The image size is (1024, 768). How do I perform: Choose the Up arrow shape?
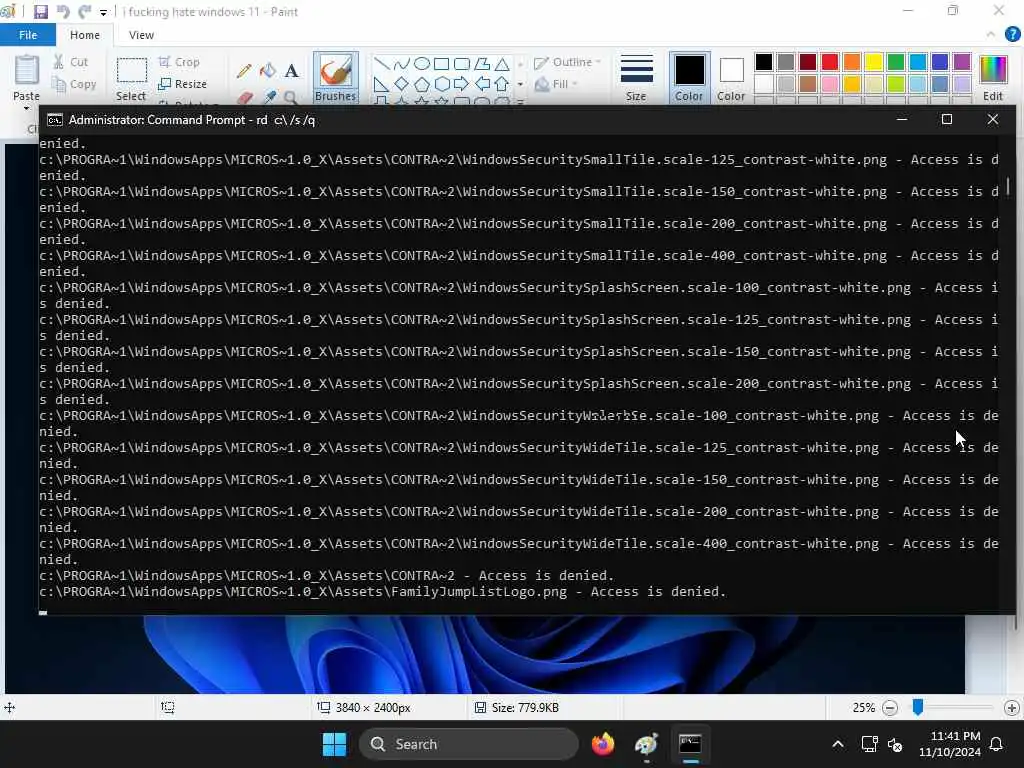point(502,84)
